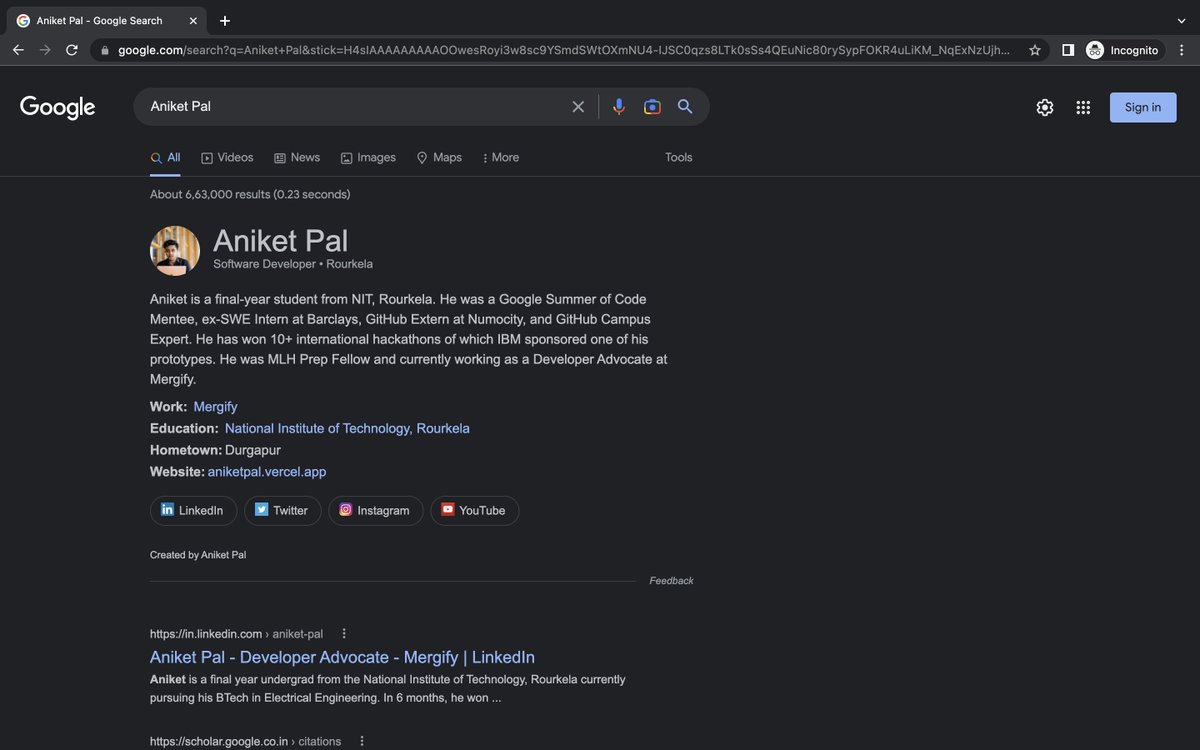Open the tab search chevron
1200x750 pixels.
click(x=1181, y=21)
